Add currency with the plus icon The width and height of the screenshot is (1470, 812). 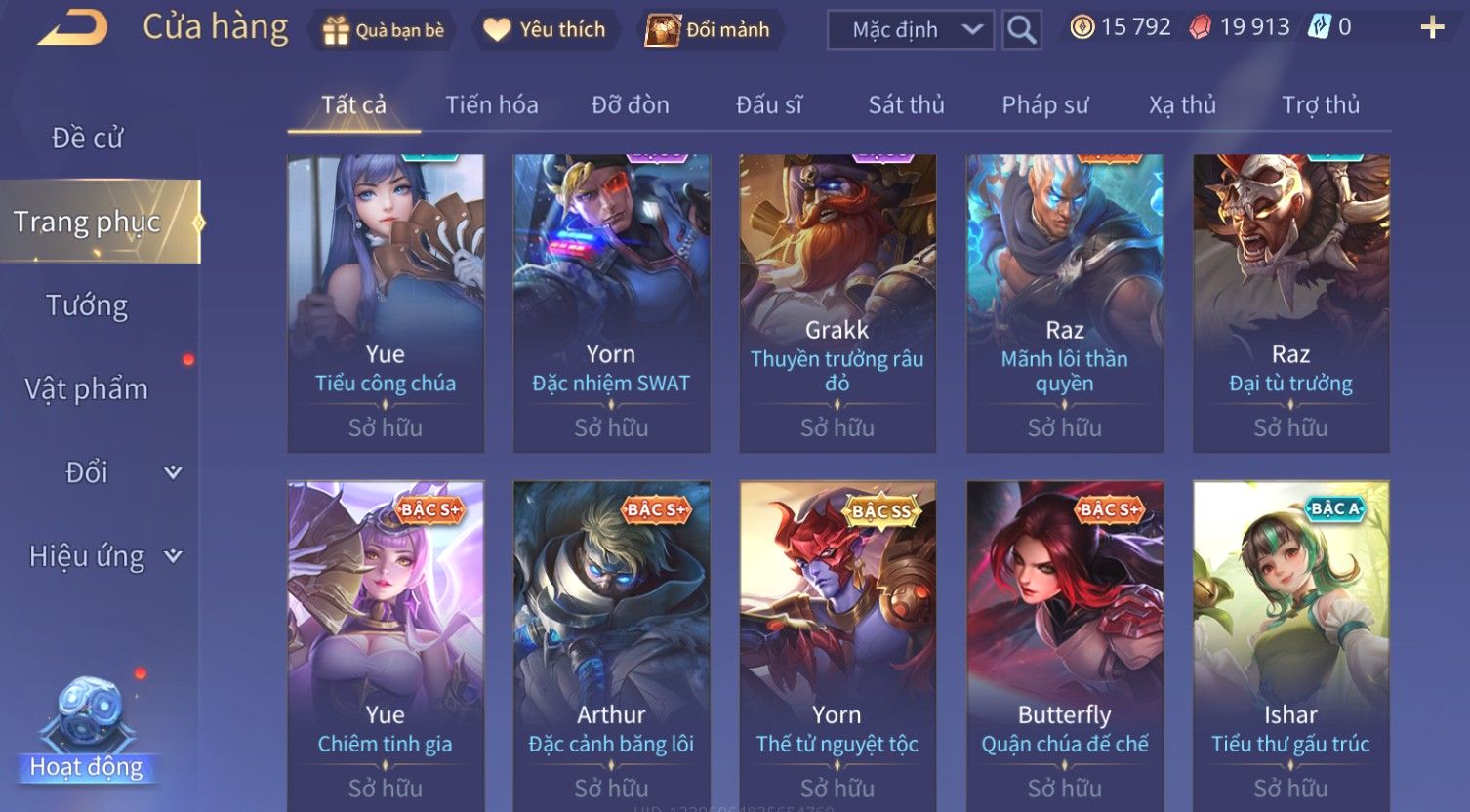click(x=1432, y=27)
